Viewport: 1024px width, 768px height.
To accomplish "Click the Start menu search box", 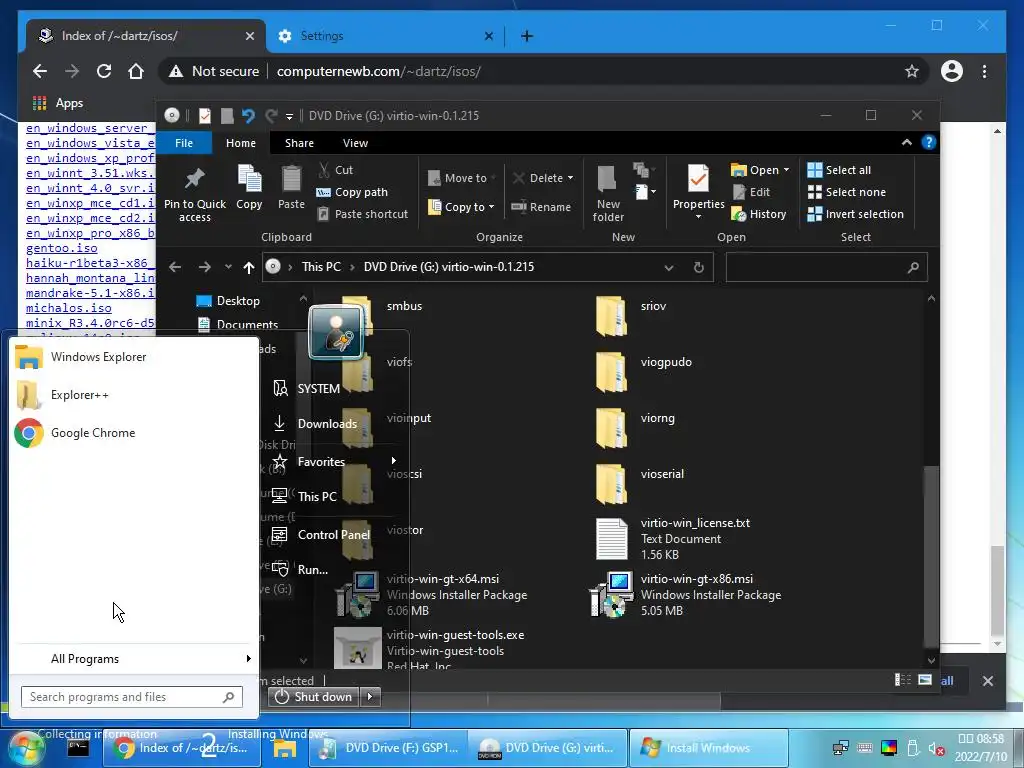I will (131, 697).
